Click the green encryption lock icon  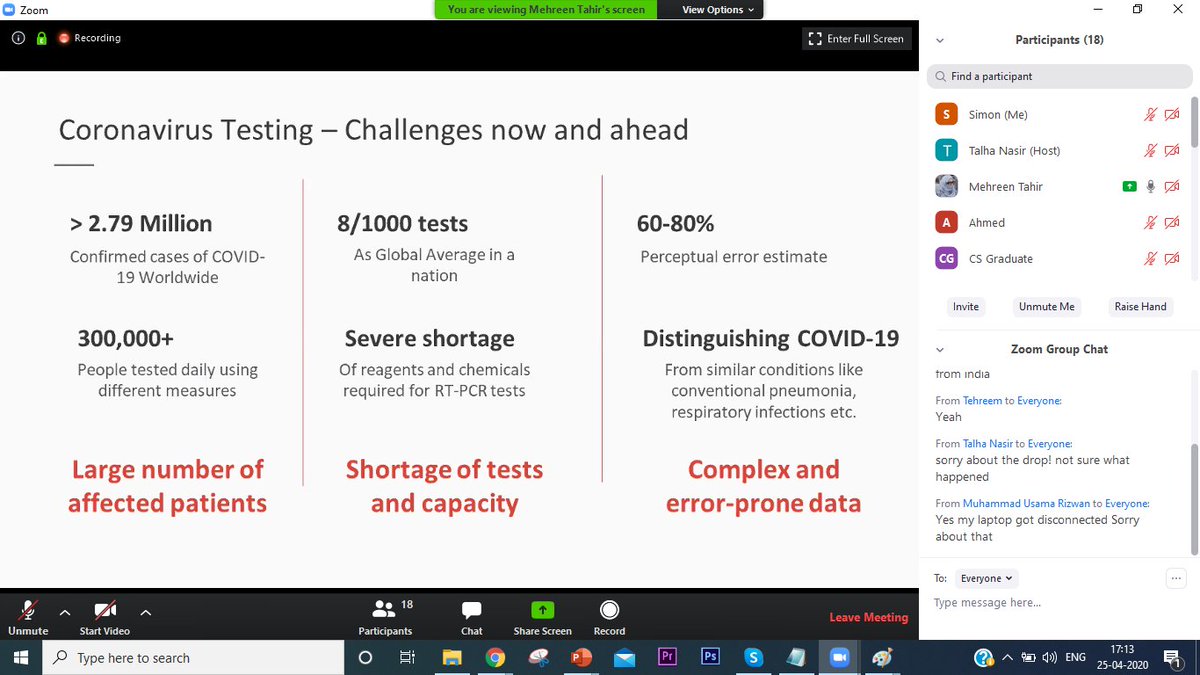tap(41, 38)
